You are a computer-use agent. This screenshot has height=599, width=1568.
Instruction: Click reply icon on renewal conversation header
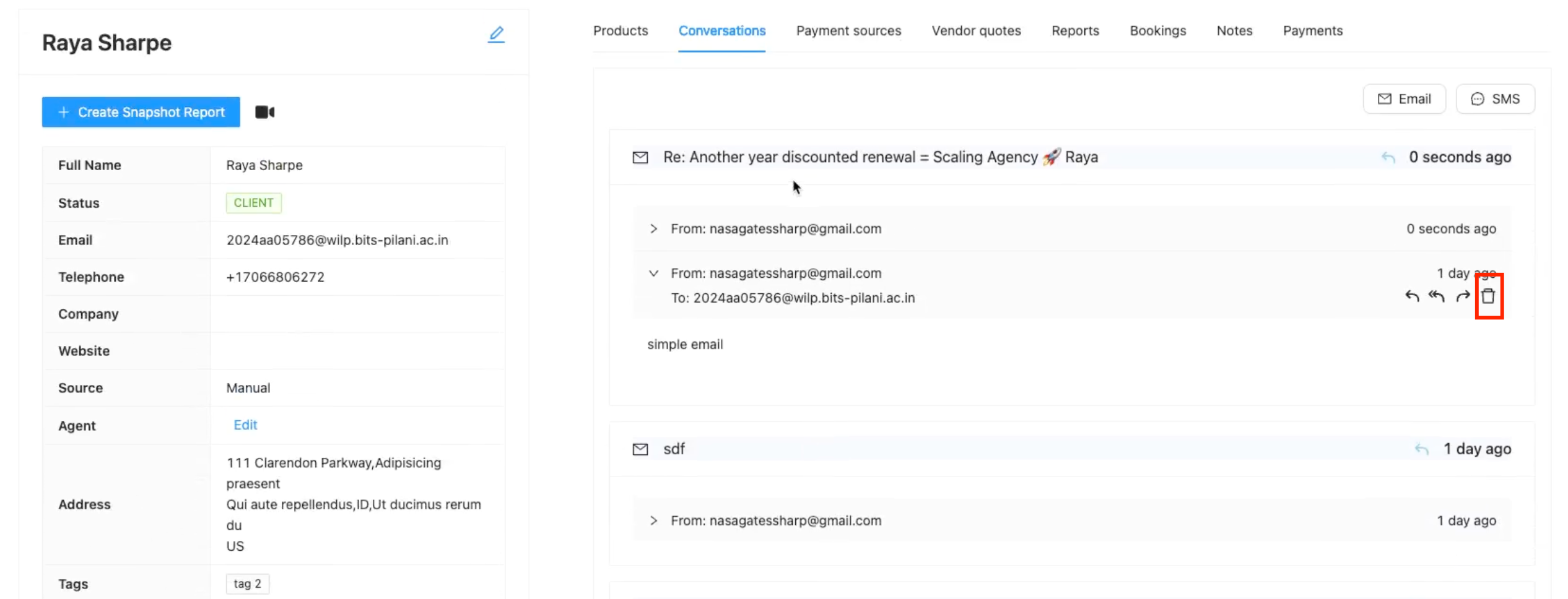pos(1388,158)
